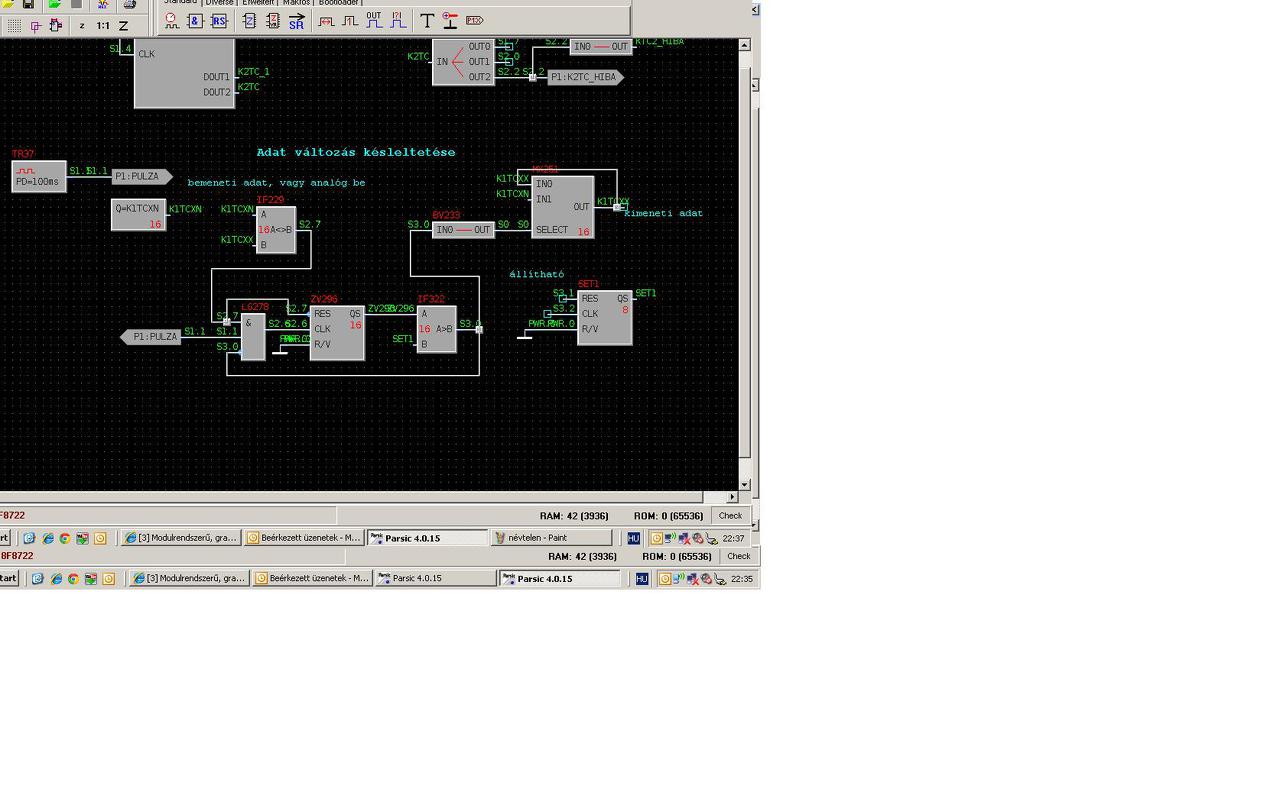Select the SR shift register tool

[x=296, y=21]
